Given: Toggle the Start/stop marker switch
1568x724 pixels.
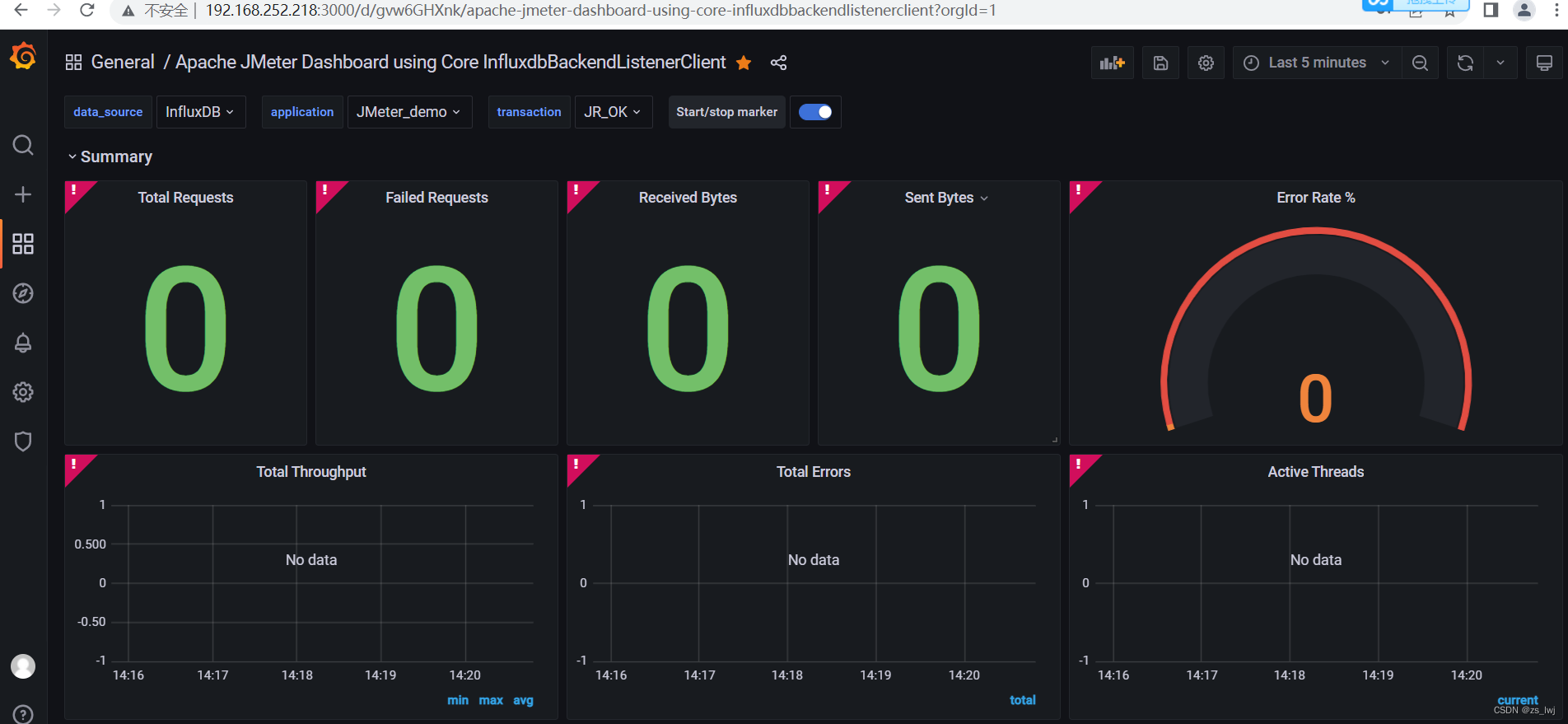Looking at the screenshot, I should click(815, 112).
